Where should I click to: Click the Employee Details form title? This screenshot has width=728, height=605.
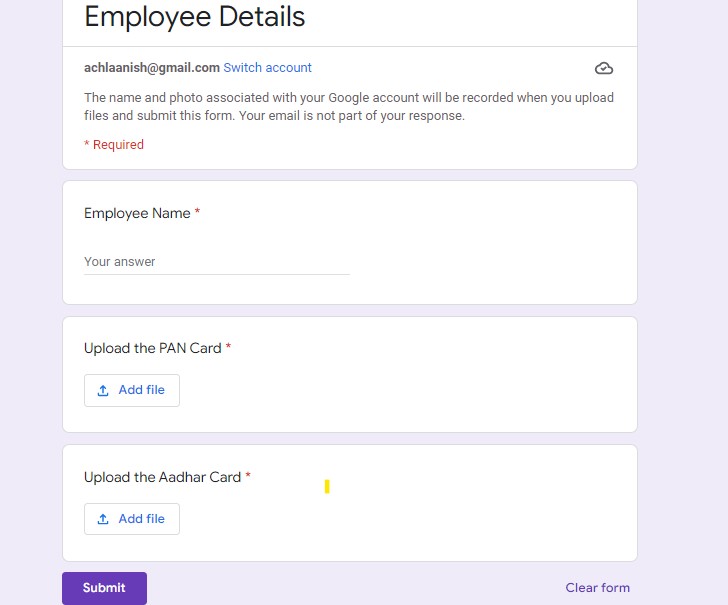tap(195, 17)
